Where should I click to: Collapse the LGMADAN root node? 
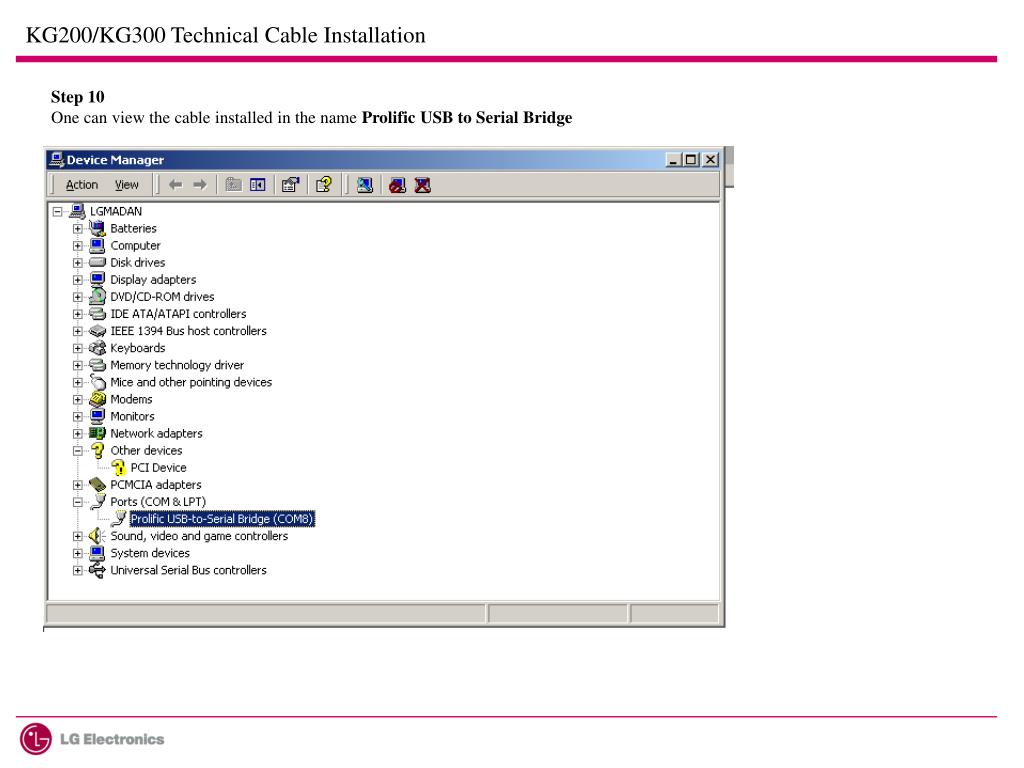click(57, 212)
